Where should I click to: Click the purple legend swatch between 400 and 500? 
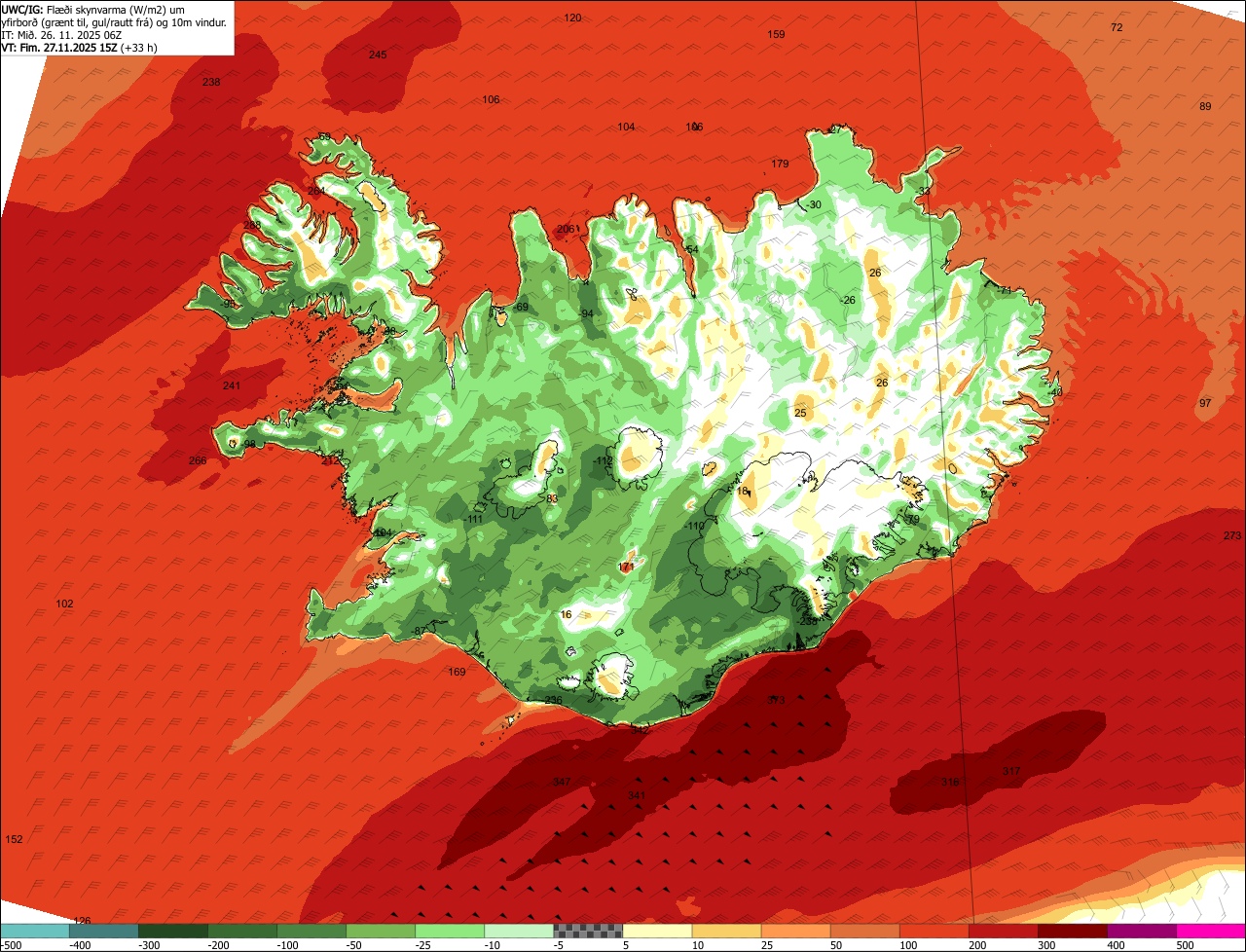(1142, 931)
